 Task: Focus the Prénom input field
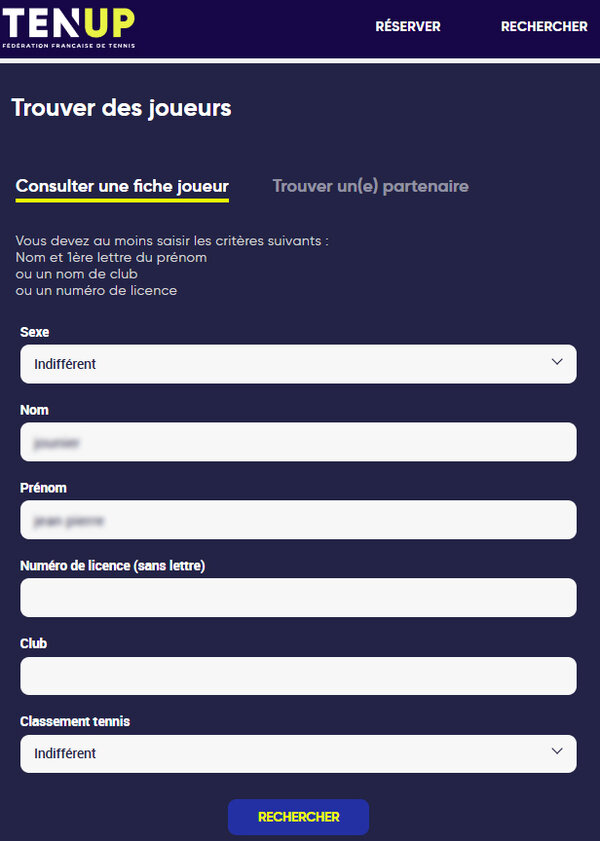pyautogui.click(x=298, y=520)
